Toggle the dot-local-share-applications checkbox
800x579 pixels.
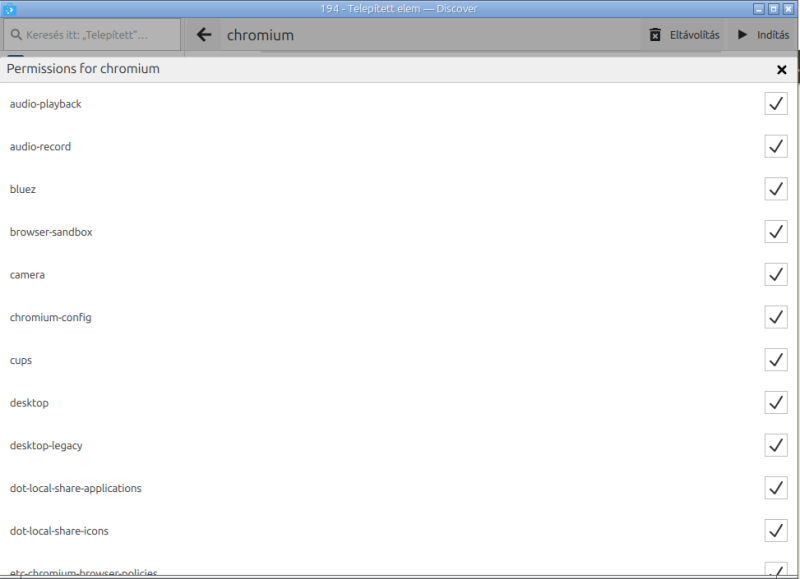pos(776,488)
